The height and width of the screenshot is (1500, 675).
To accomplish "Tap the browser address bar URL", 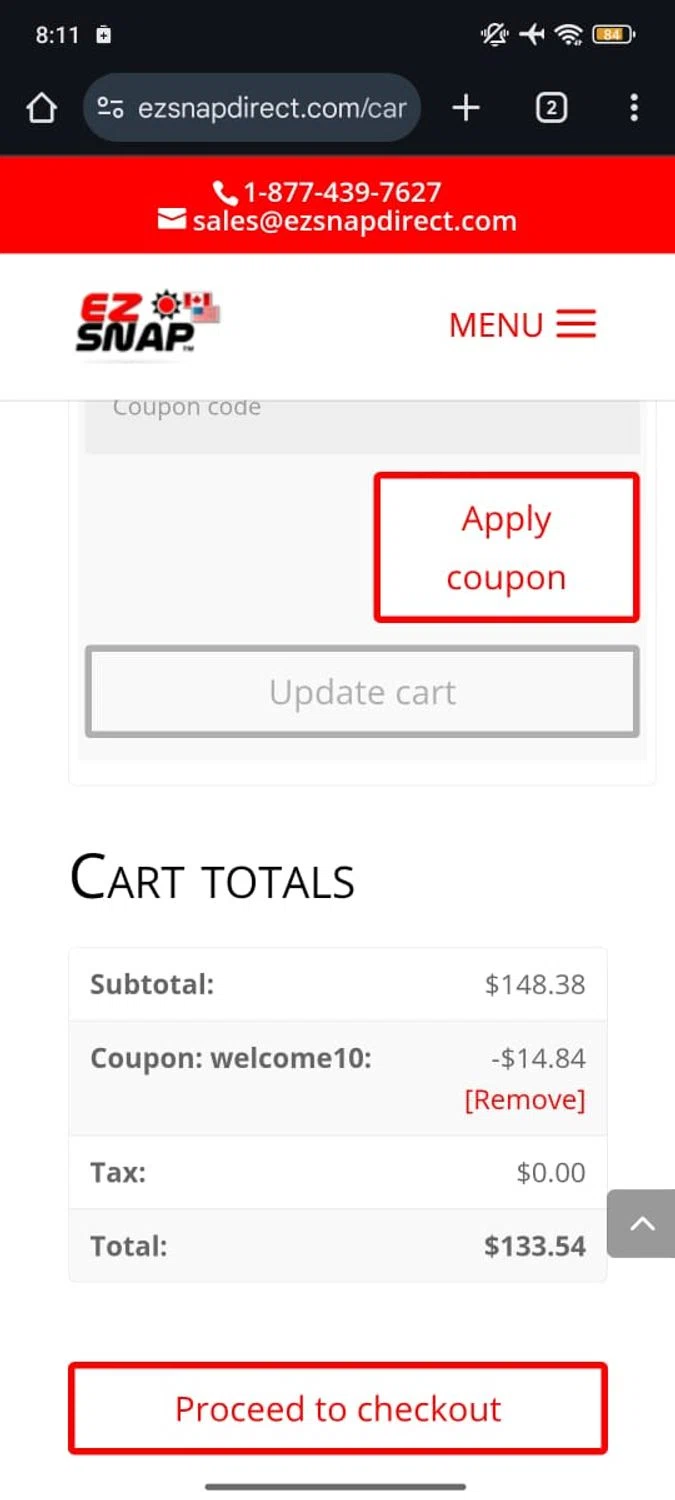I will point(272,108).
